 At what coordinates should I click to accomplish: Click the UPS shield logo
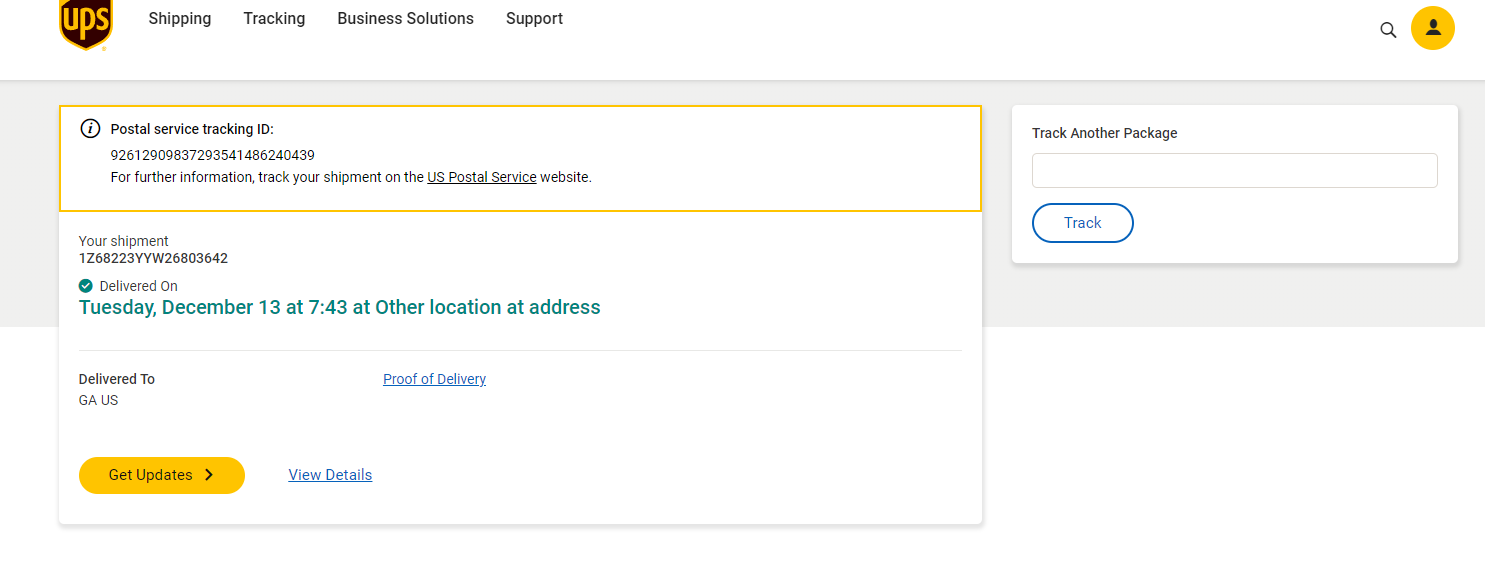coord(86,22)
